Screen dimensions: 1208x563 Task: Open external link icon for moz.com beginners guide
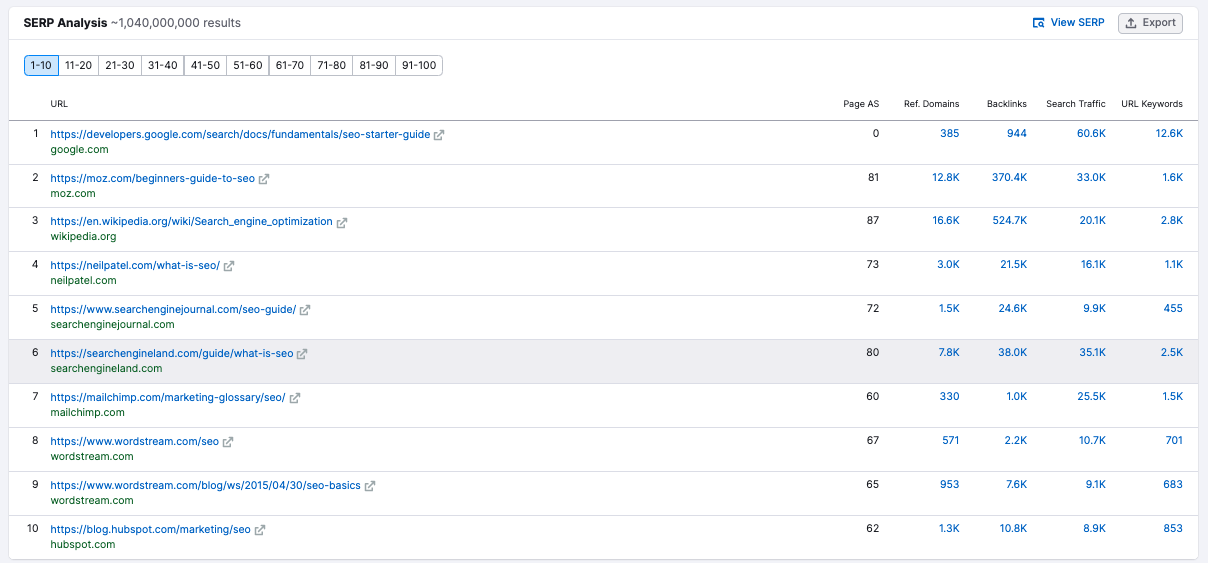coord(264,179)
